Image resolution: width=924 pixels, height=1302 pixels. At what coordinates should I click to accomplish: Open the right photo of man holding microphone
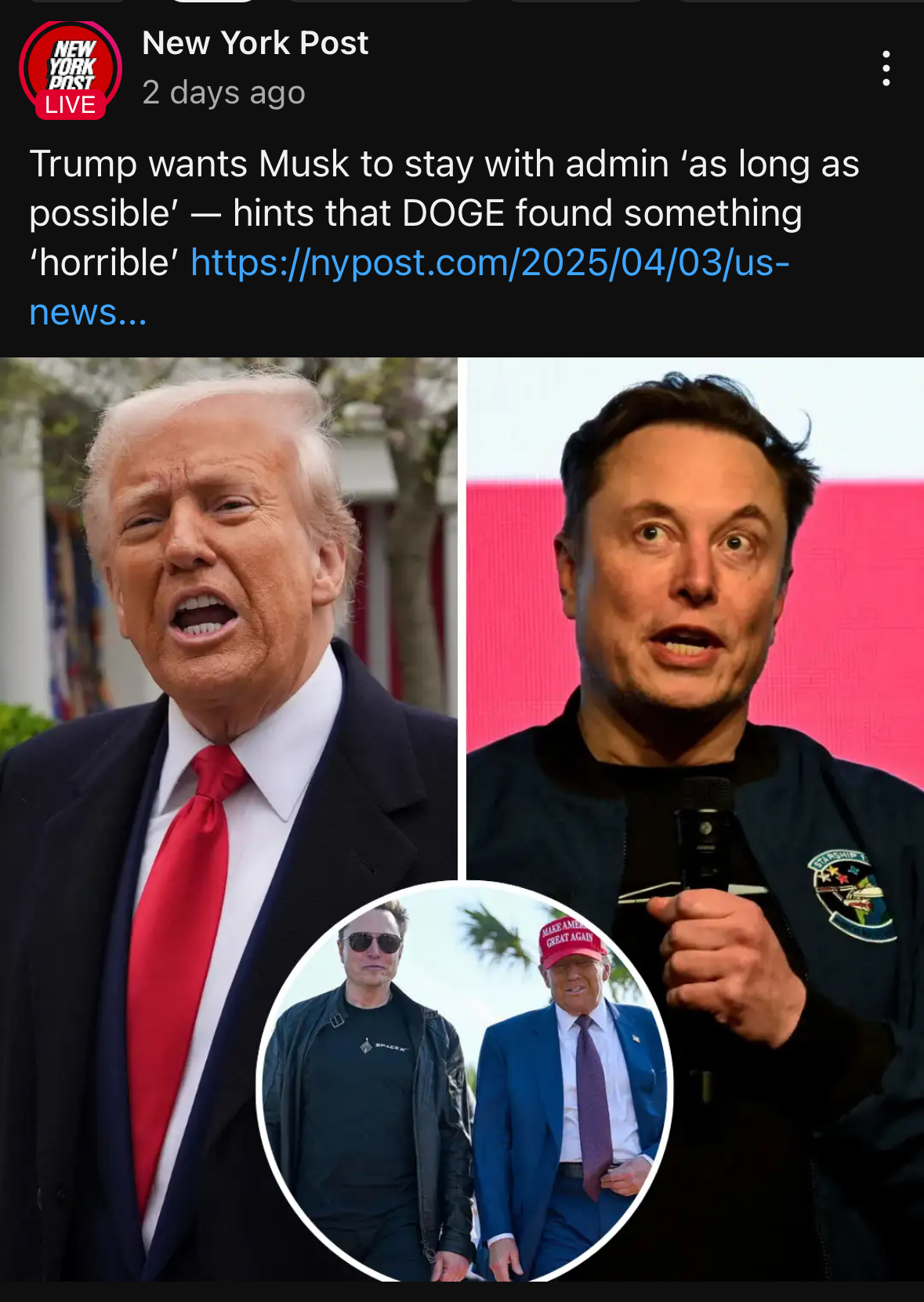(695, 627)
